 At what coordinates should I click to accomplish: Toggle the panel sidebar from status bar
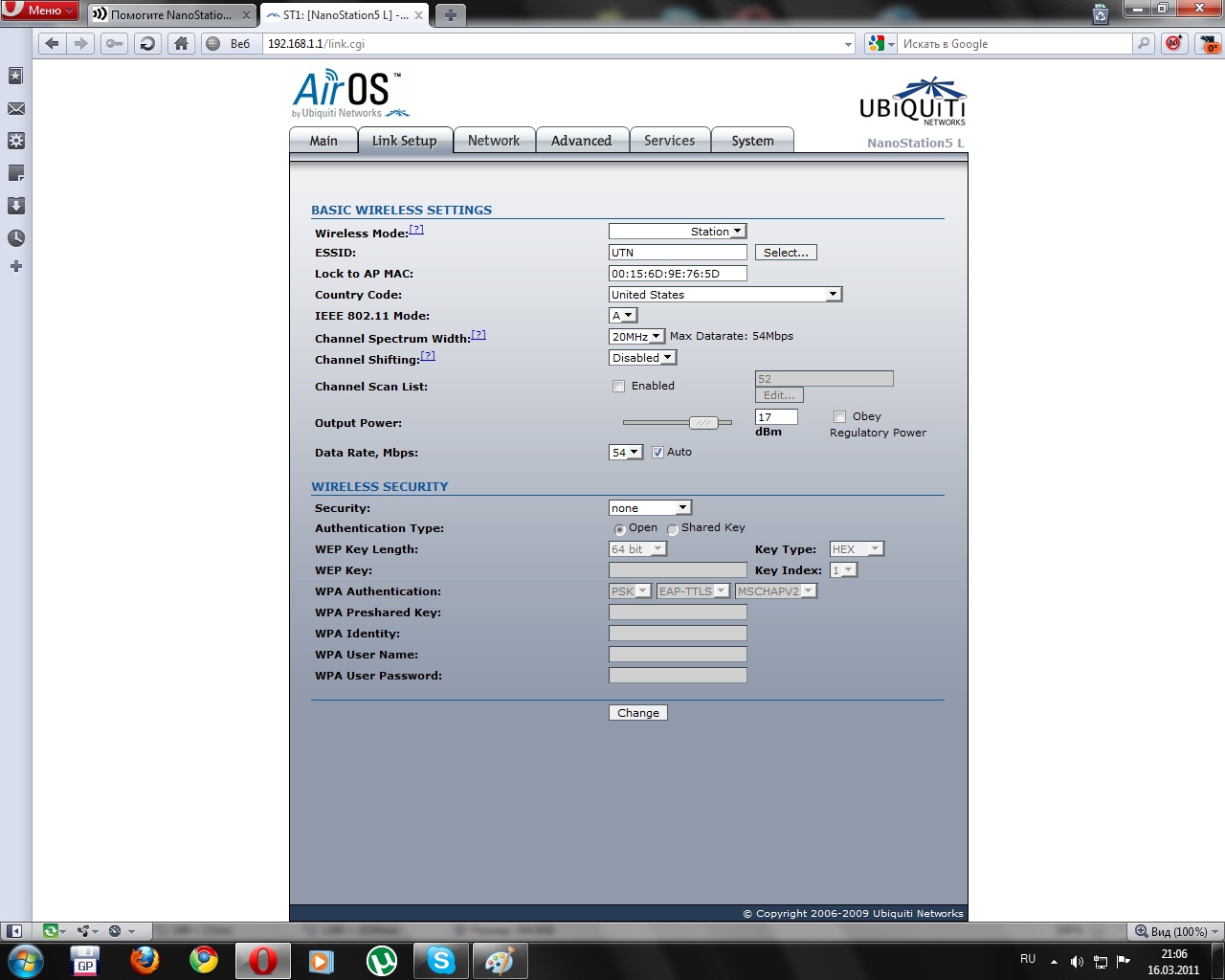[14, 931]
